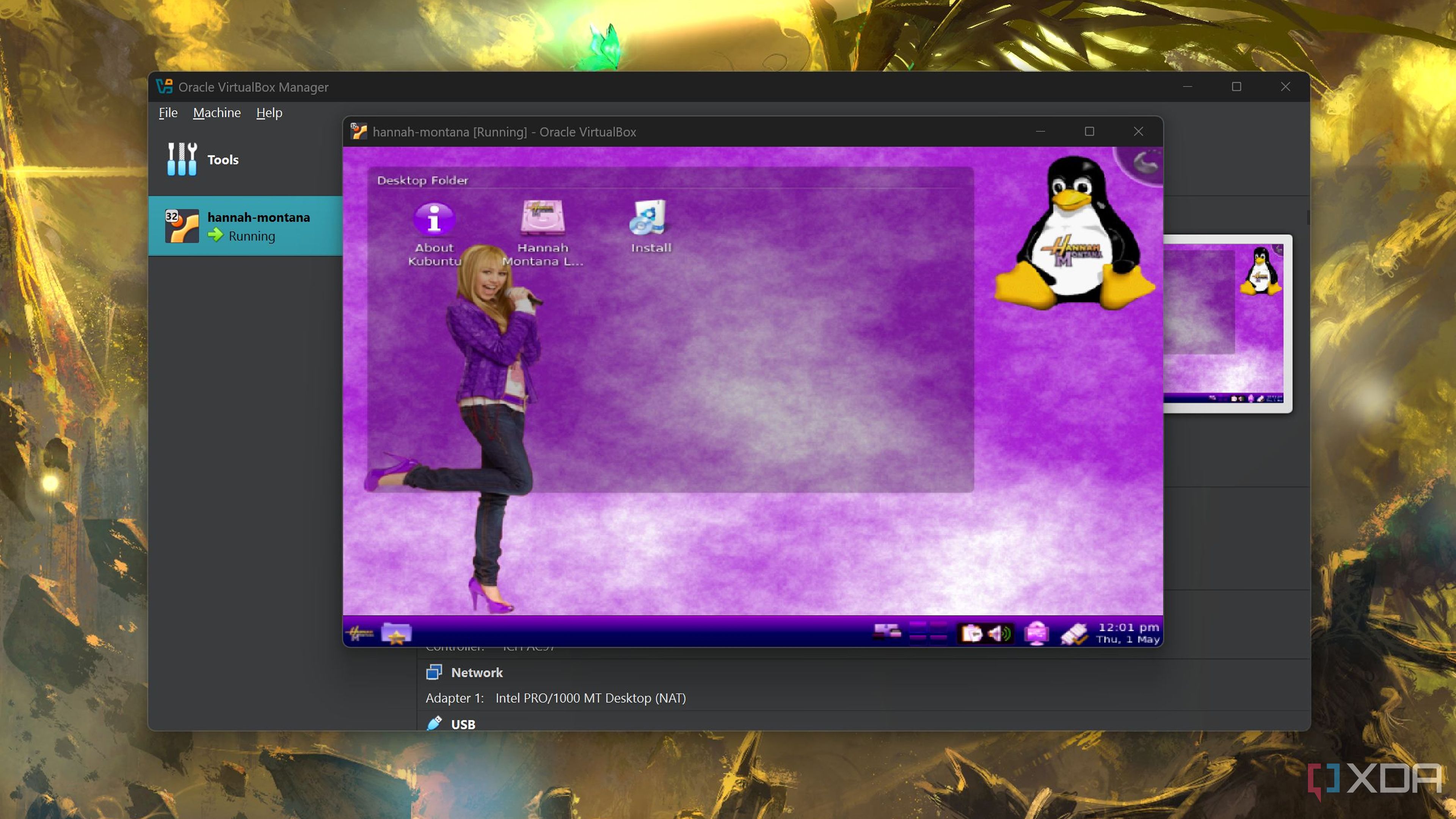1456x819 pixels.
Task: Select the hannah-montana VM entry
Action: tap(245, 226)
